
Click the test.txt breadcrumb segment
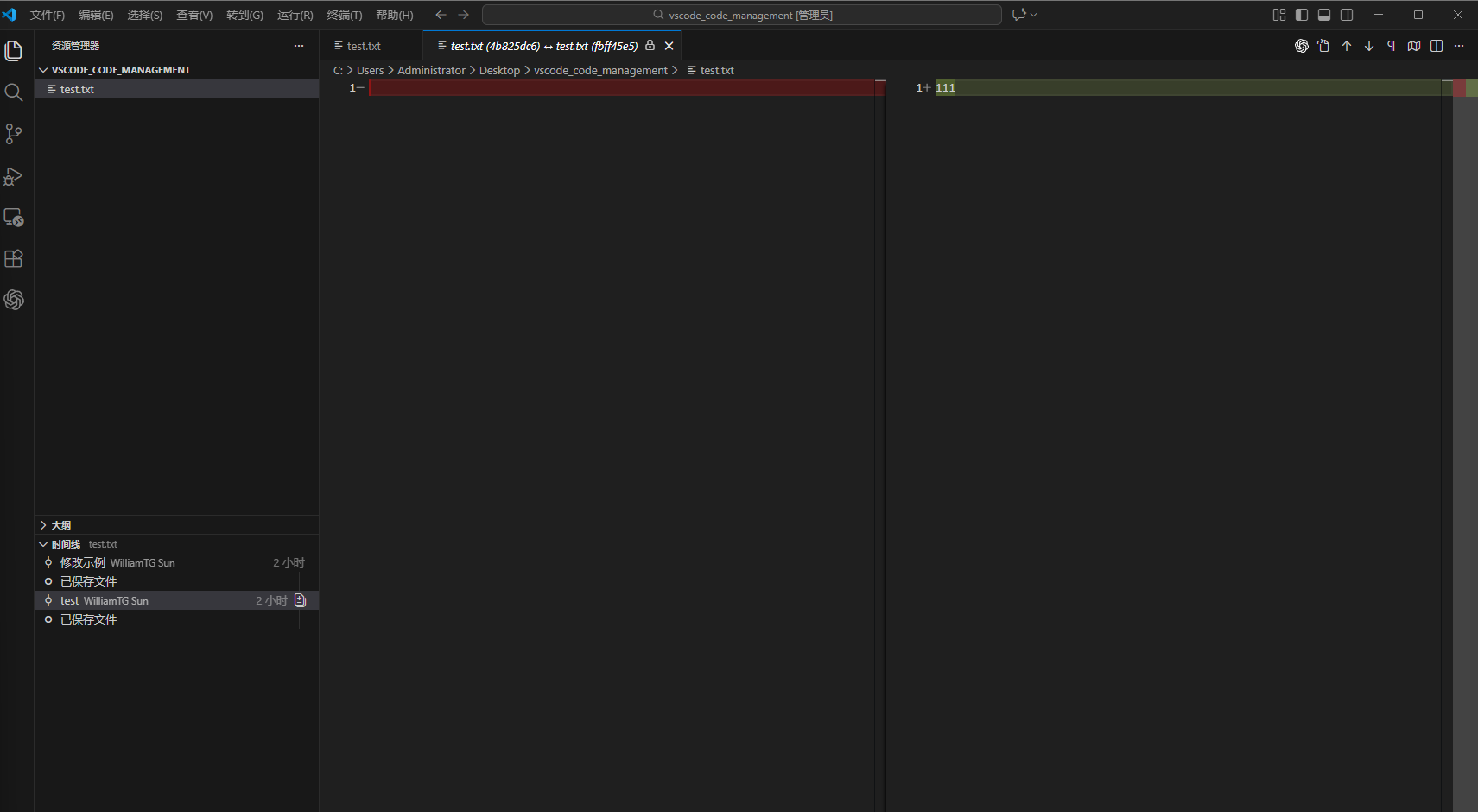711,70
